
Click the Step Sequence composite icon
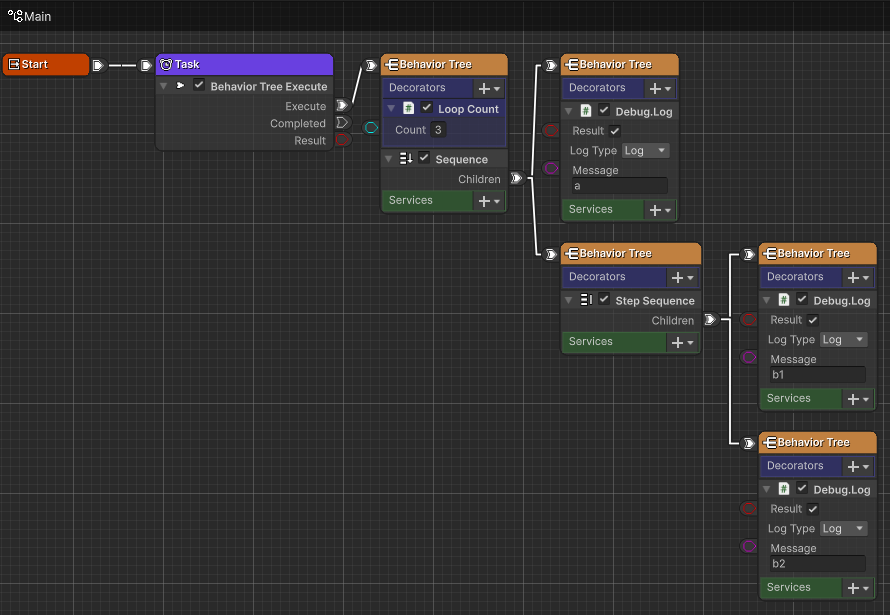coord(586,300)
